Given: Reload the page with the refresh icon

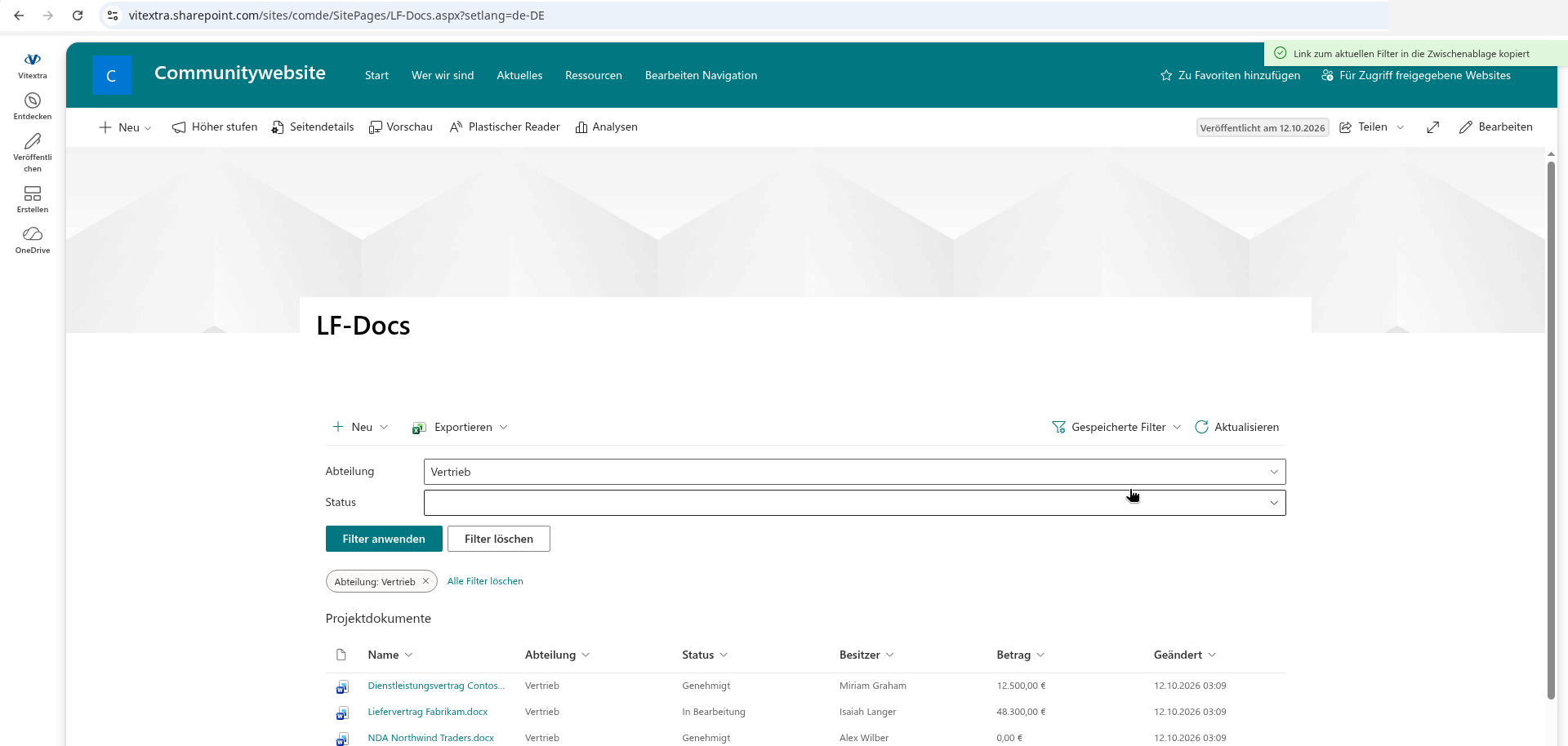Looking at the screenshot, I should click(78, 16).
